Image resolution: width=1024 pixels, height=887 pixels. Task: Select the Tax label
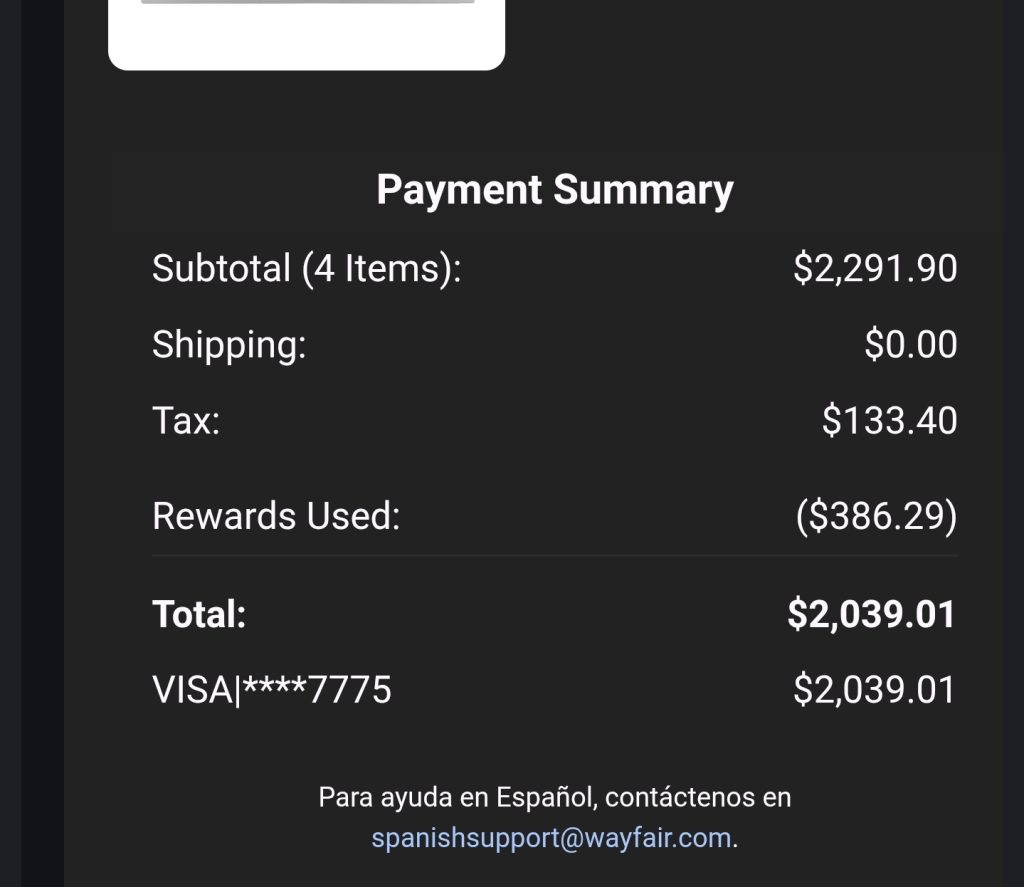pos(186,421)
